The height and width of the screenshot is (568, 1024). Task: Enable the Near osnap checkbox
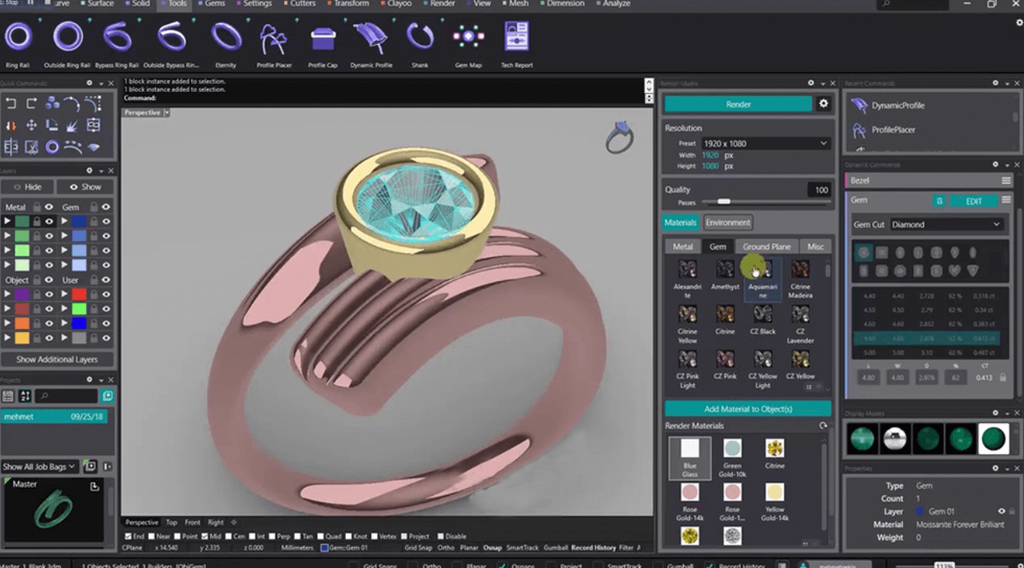pos(152,537)
